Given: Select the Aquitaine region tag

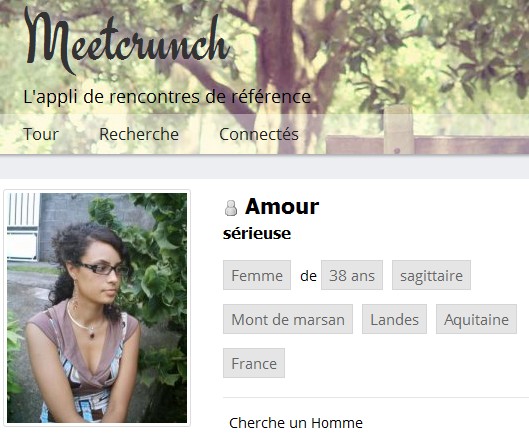Looking at the screenshot, I should (x=476, y=319).
